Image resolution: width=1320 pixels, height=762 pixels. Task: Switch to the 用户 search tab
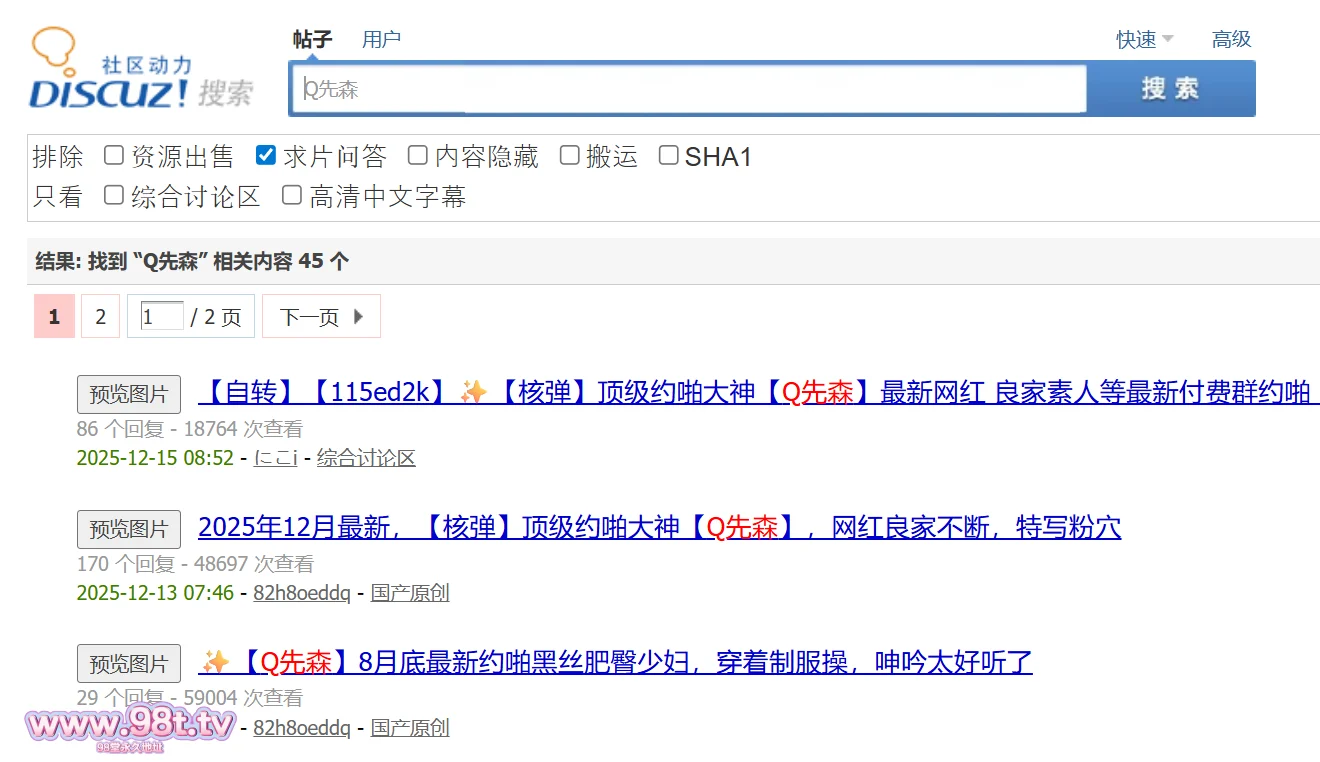(381, 39)
